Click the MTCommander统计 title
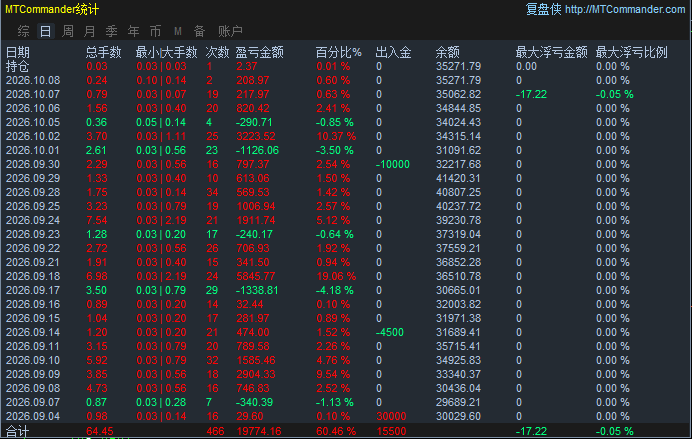The image size is (692, 439). [52, 9]
